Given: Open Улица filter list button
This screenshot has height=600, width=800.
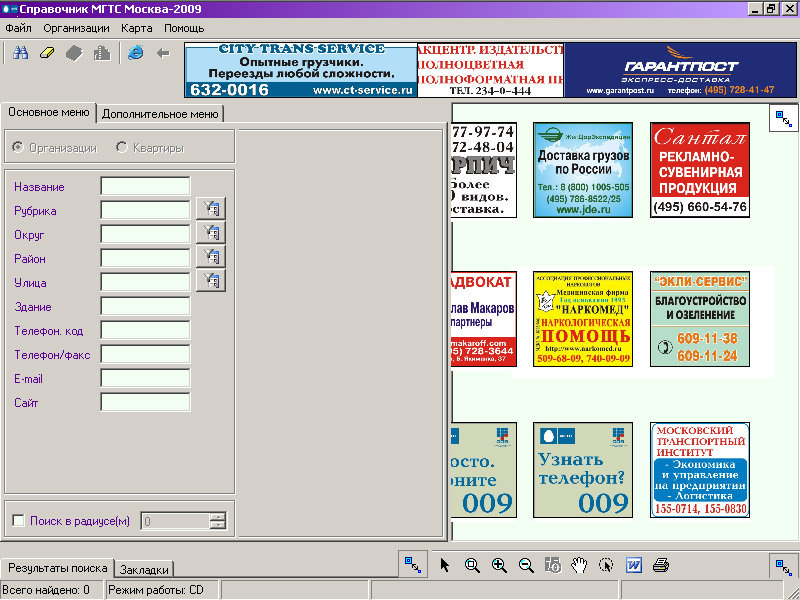Looking at the screenshot, I should coord(211,281).
